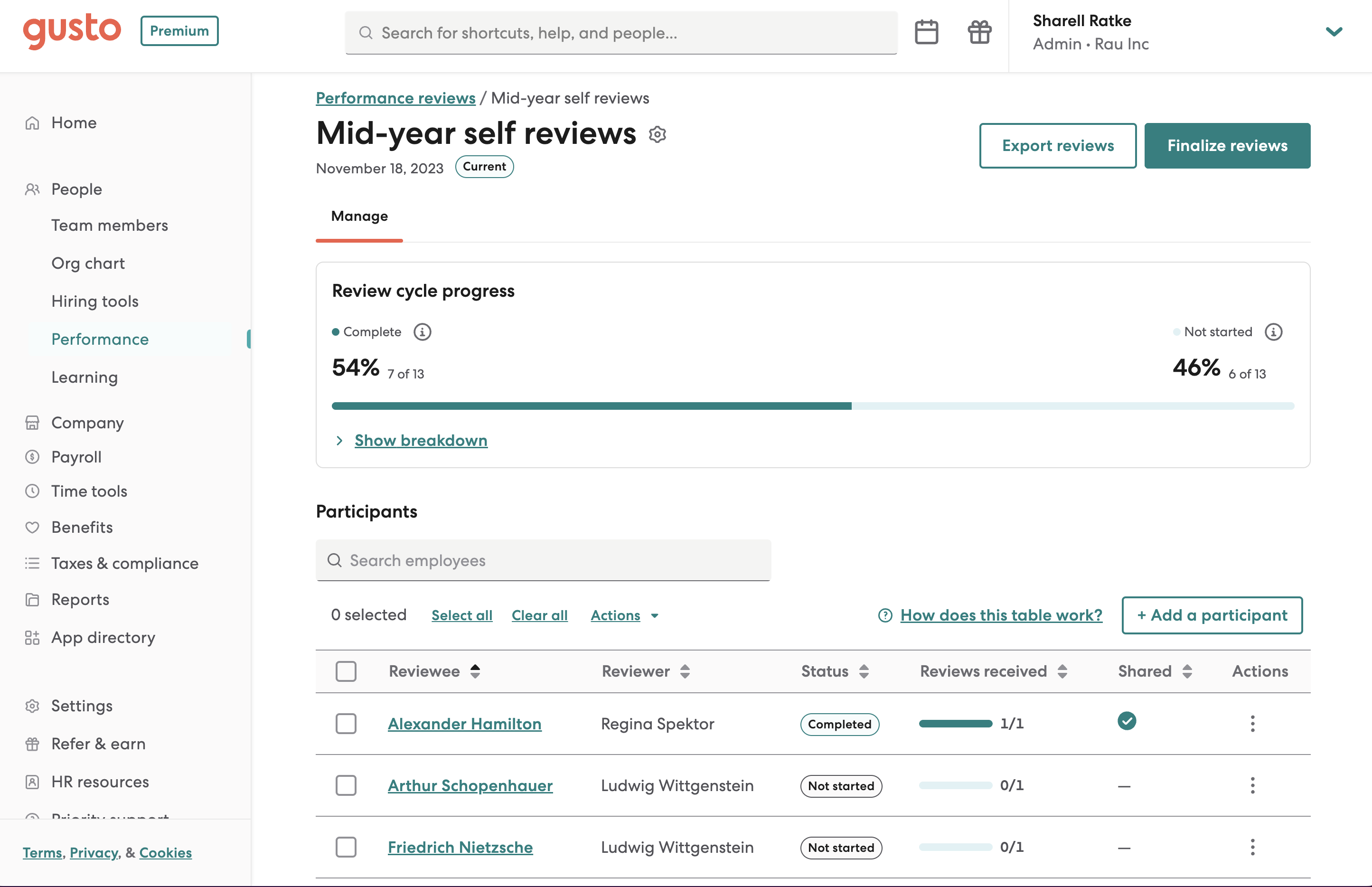Click the gift box icon in header

coord(979,32)
